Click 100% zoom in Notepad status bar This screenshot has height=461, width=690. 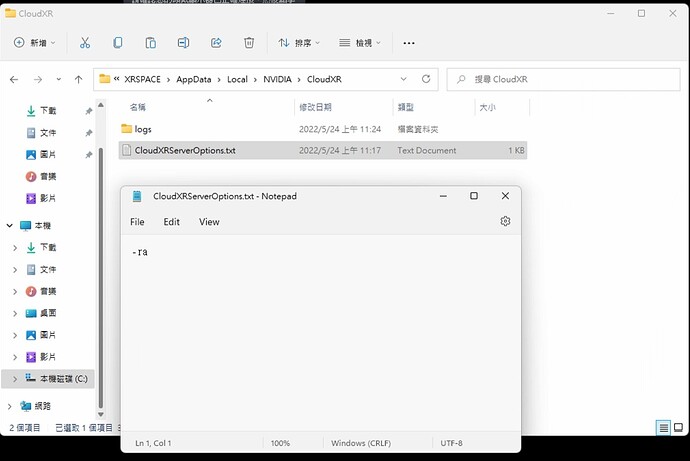click(280, 443)
